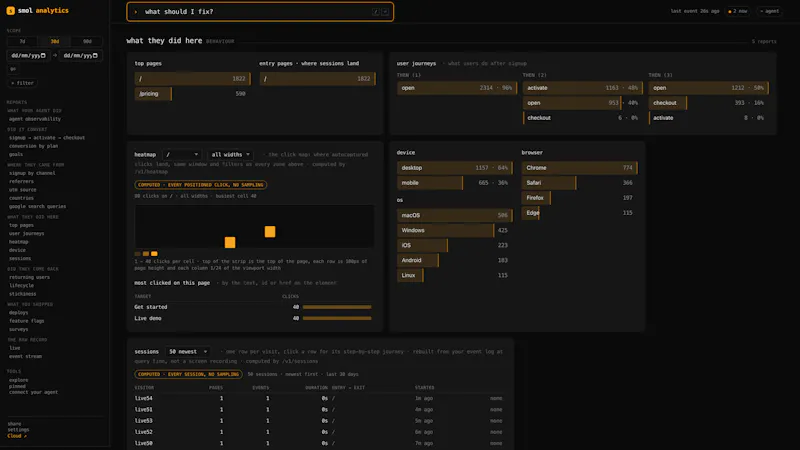Open referrers report in sidebar
This screenshot has height=450, width=800.
click(21, 181)
